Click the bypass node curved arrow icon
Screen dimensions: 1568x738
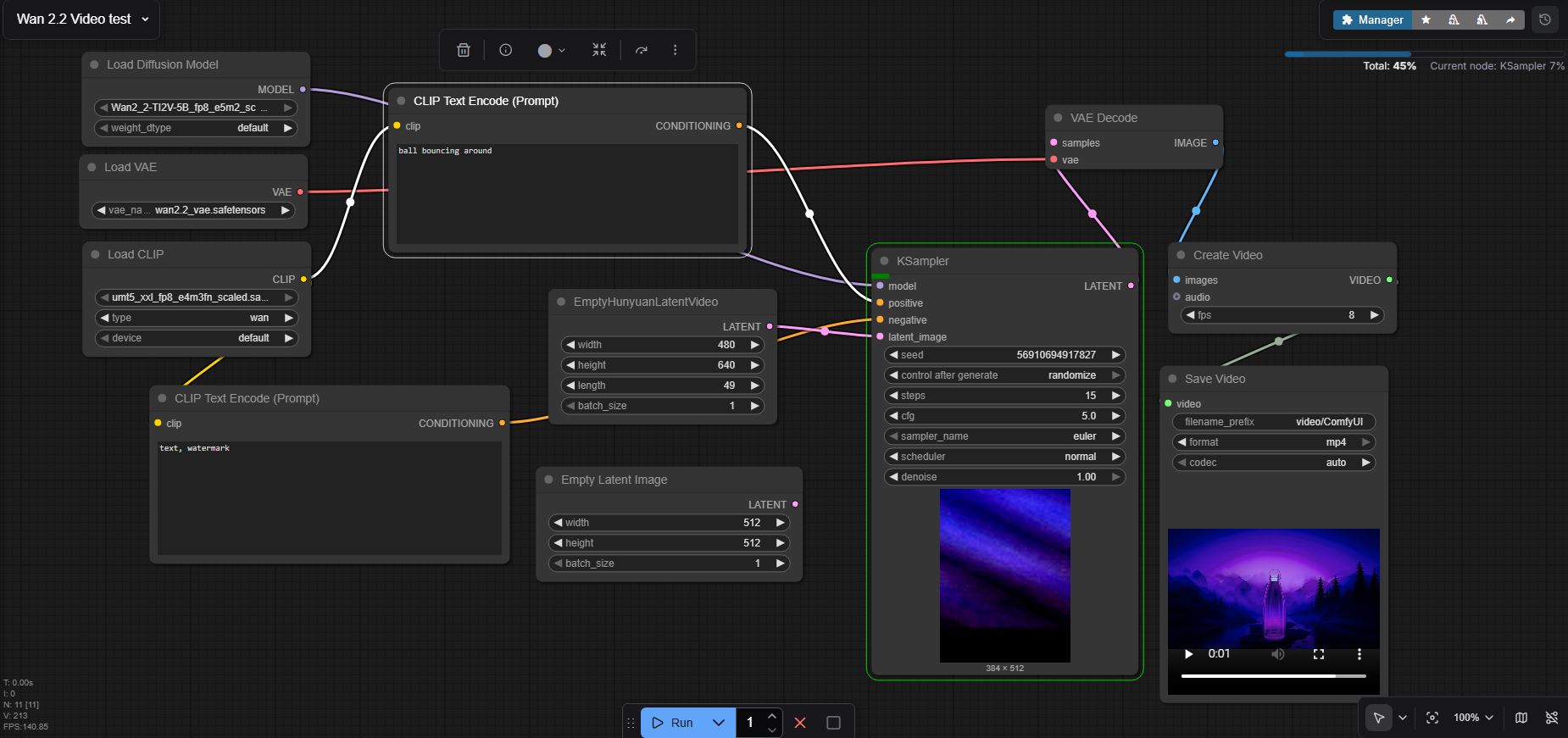coord(642,50)
